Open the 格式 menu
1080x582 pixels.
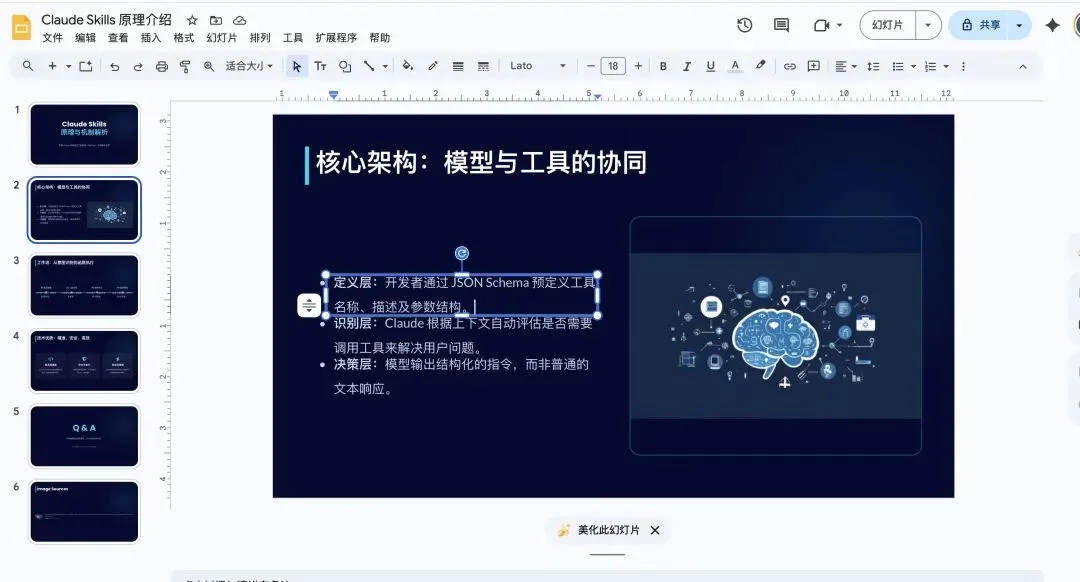point(184,38)
